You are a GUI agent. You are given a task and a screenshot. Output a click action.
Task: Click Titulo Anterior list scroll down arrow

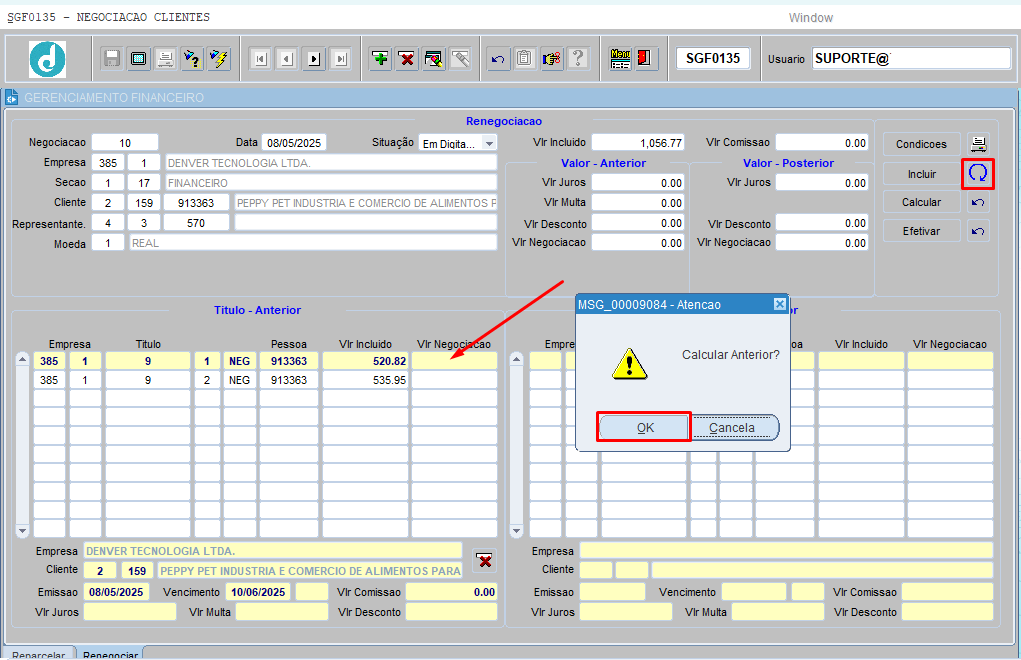point(22,530)
